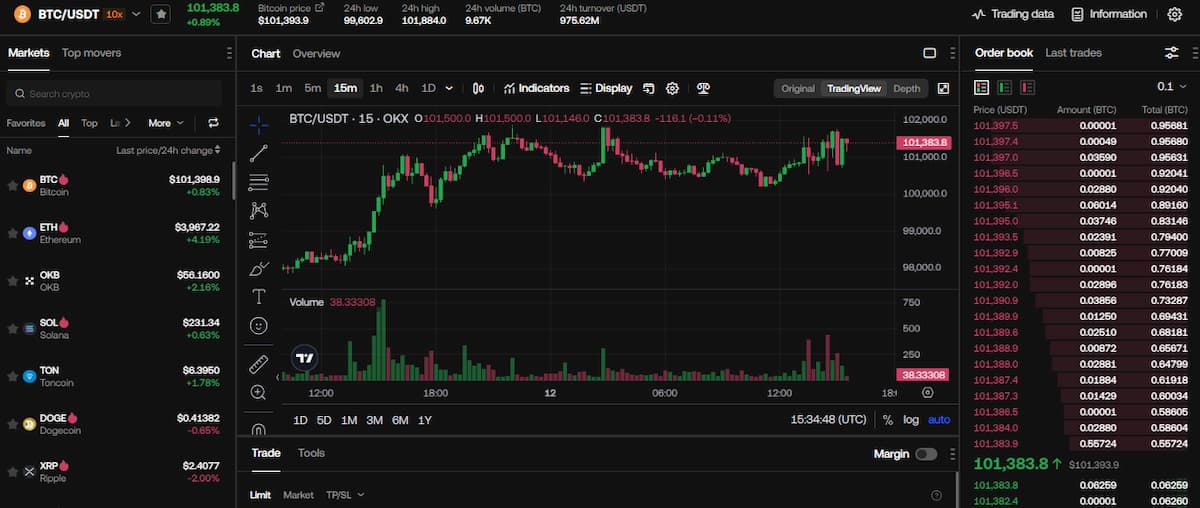Image resolution: width=1200 pixels, height=508 pixels.
Task: Expand more timeframe intervals chevron
Action: (449, 88)
